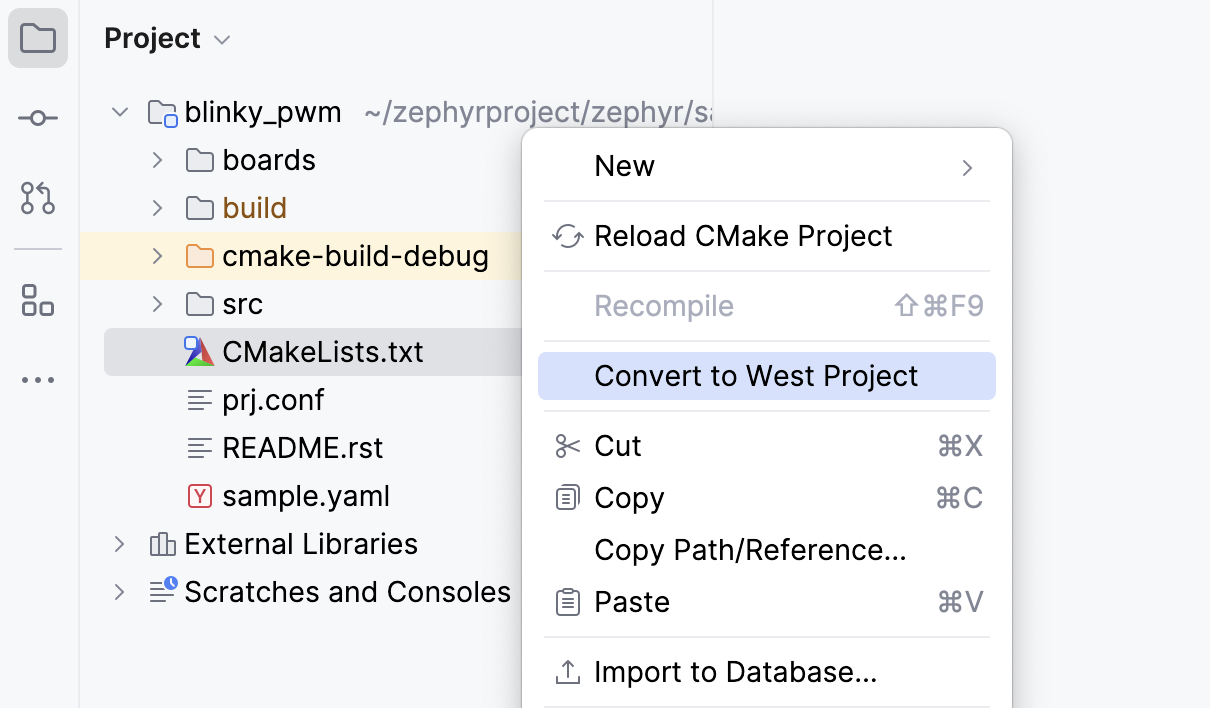Click the clipboard icon next to Paste
1210x708 pixels.
pyautogui.click(x=567, y=601)
